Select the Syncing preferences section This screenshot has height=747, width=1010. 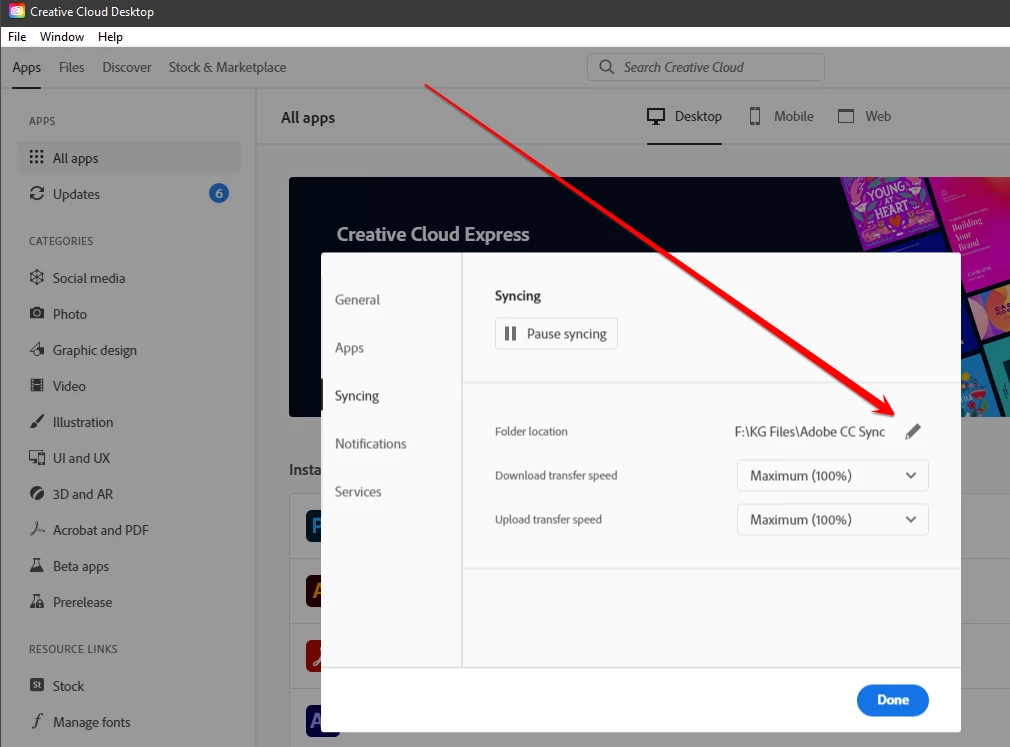pyautogui.click(x=356, y=395)
